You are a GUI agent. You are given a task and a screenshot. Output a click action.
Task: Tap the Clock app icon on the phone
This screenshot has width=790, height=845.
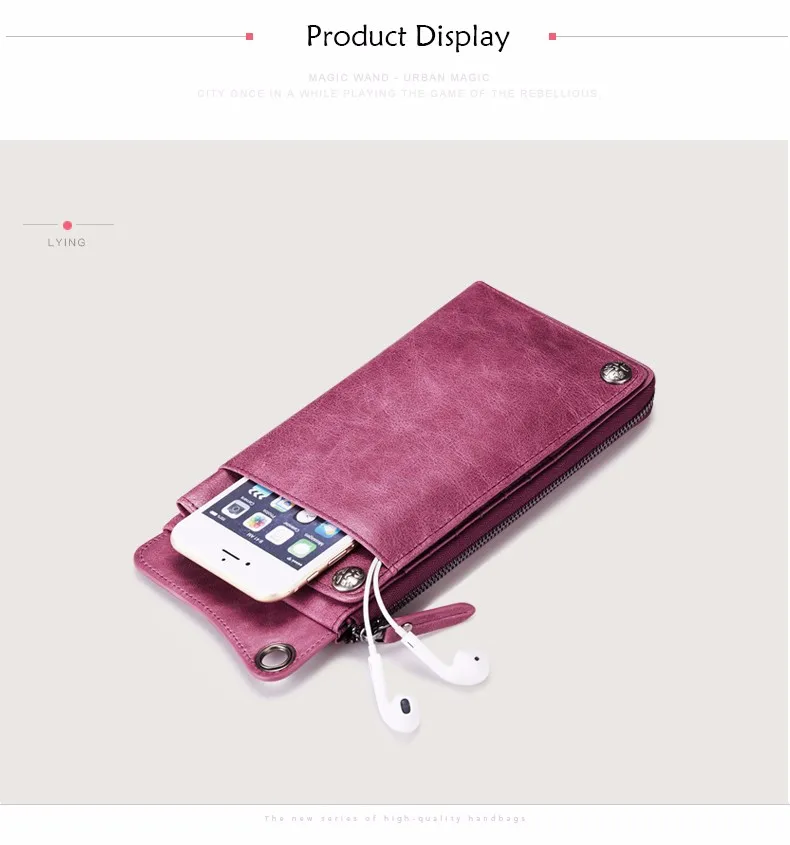(306, 517)
